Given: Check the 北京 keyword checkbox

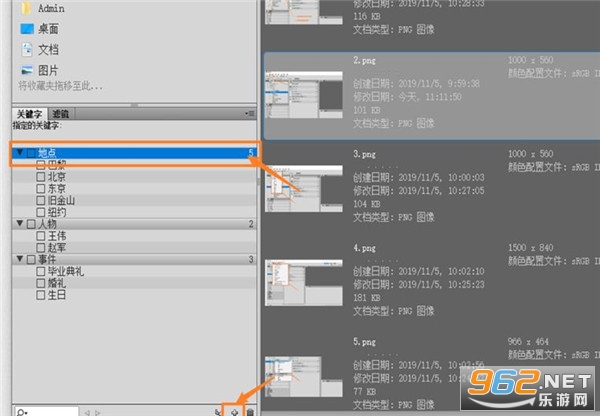Looking at the screenshot, I should point(41,177).
